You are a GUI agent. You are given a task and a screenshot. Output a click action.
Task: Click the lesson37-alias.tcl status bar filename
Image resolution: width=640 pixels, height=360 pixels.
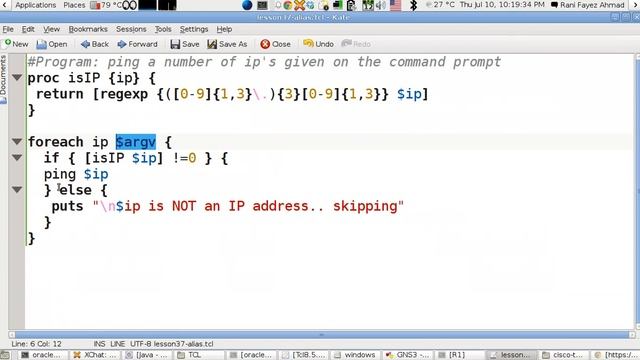pyautogui.click(x=184, y=344)
